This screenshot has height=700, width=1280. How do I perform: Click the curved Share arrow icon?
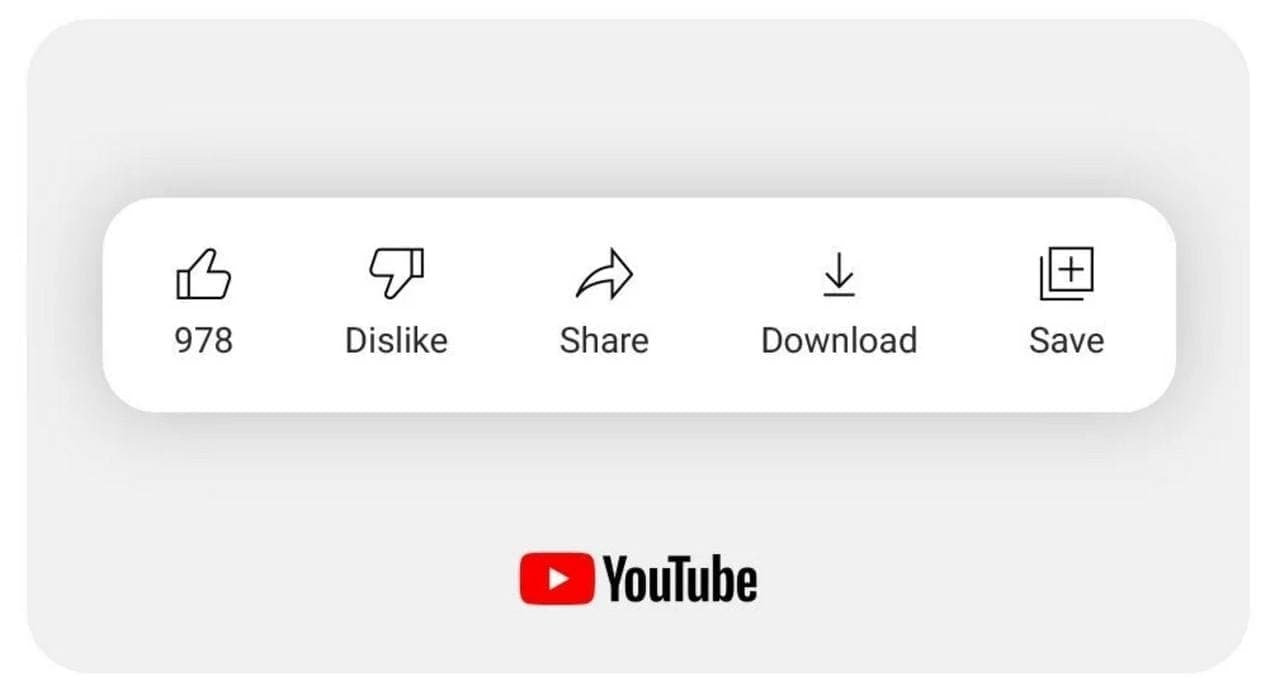tap(604, 275)
